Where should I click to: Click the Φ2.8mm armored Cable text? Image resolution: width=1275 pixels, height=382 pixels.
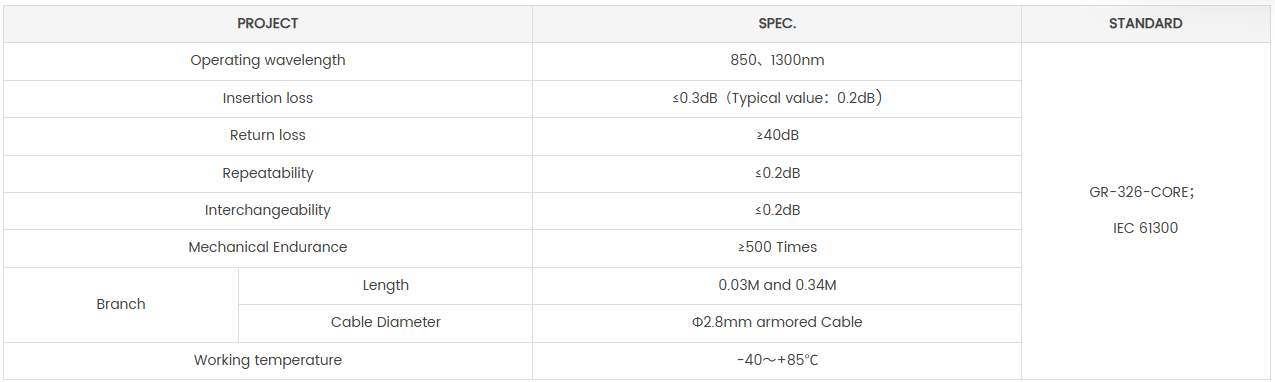click(x=777, y=322)
